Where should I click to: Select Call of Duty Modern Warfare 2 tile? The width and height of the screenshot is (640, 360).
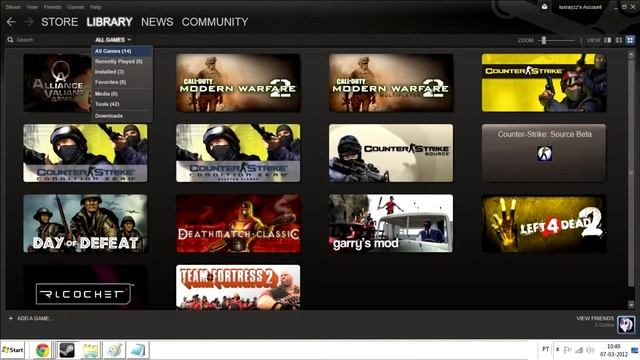pos(238,83)
